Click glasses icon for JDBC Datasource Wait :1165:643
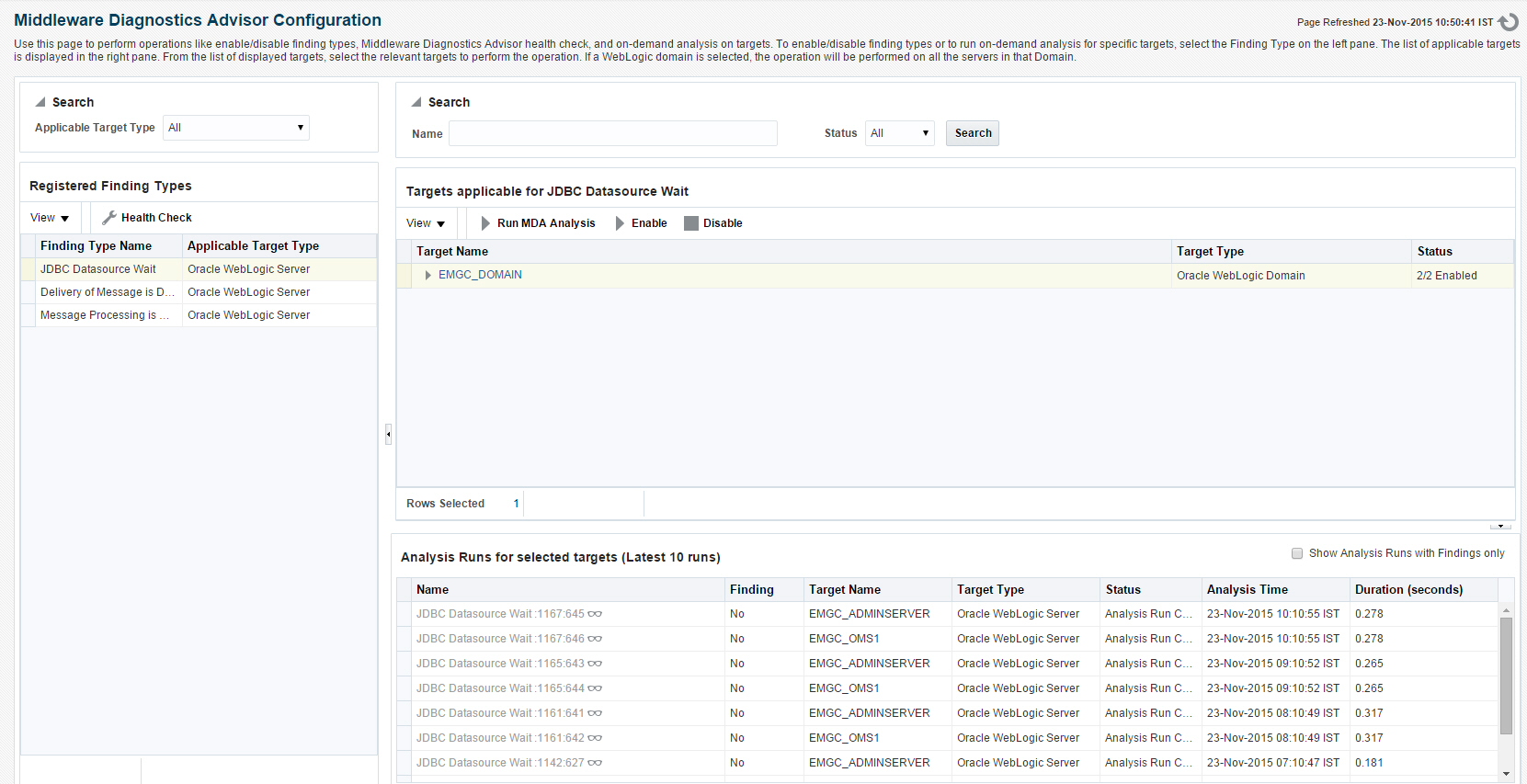The width and height of the screenshot is (1527, 784). click(595, 664)
